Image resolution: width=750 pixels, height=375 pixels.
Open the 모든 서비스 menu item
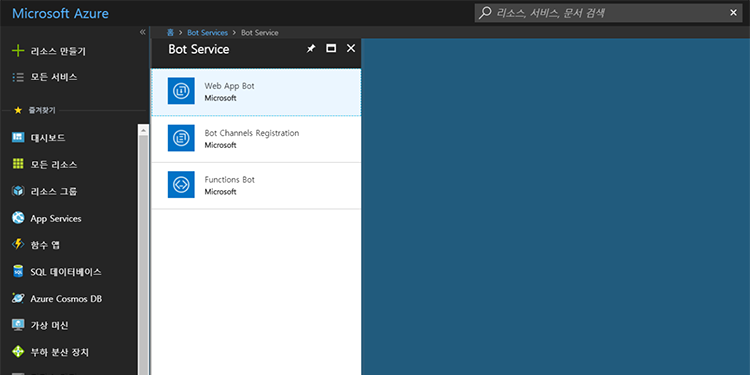click(x=54, y=77)
